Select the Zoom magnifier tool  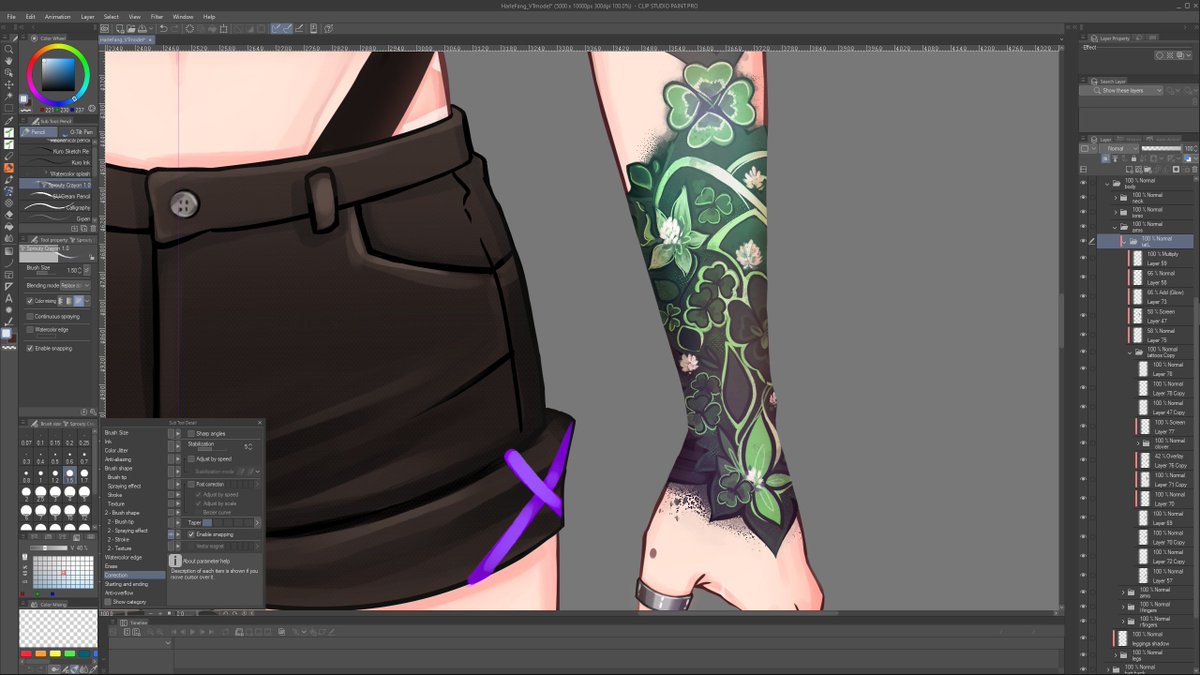pos(8,48)
